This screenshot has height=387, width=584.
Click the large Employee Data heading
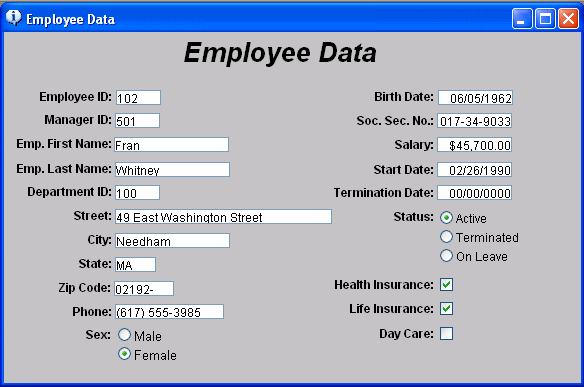(x=280, y=53)
